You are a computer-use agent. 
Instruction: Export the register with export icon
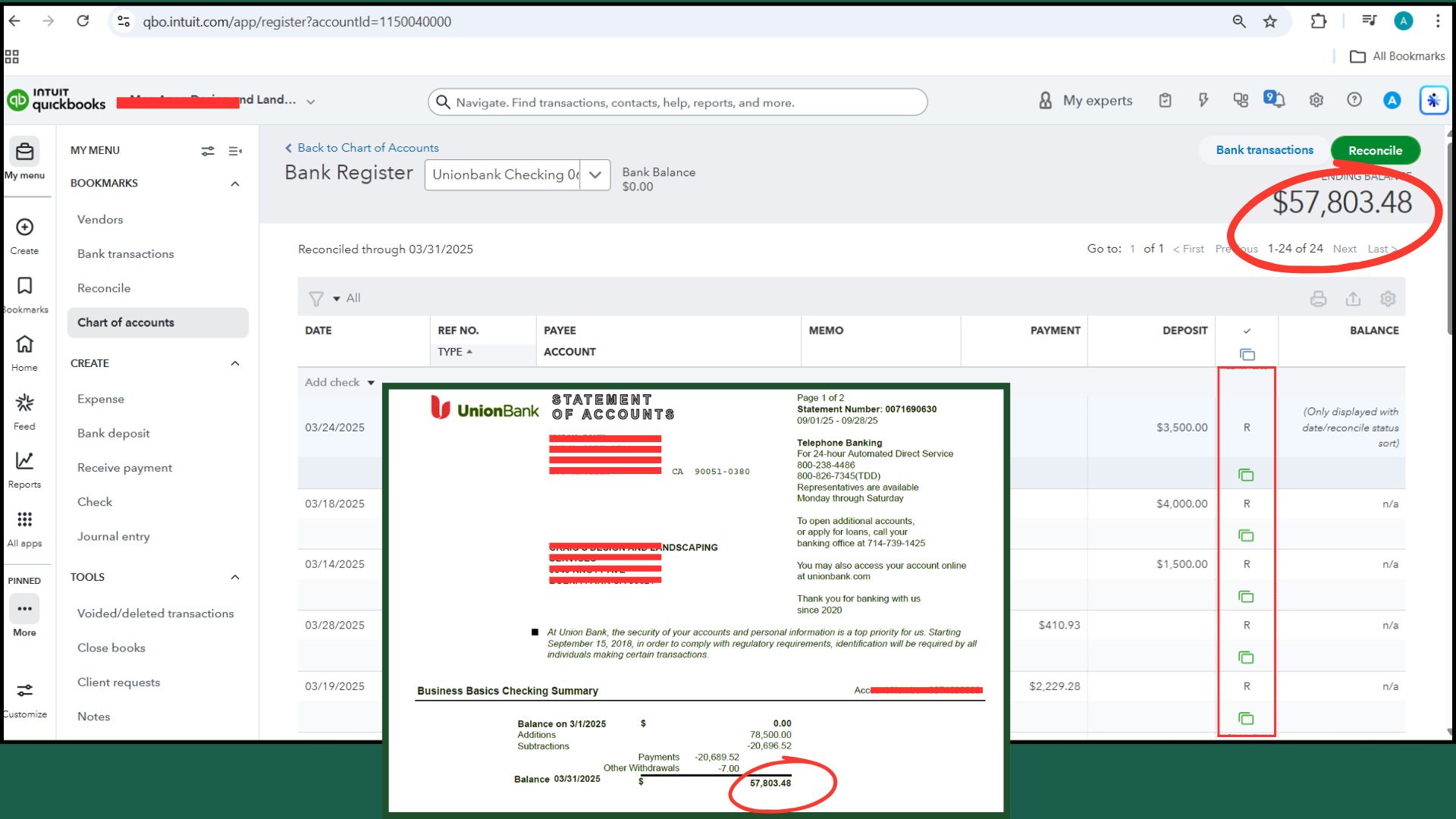click(x=1353, y=299)
